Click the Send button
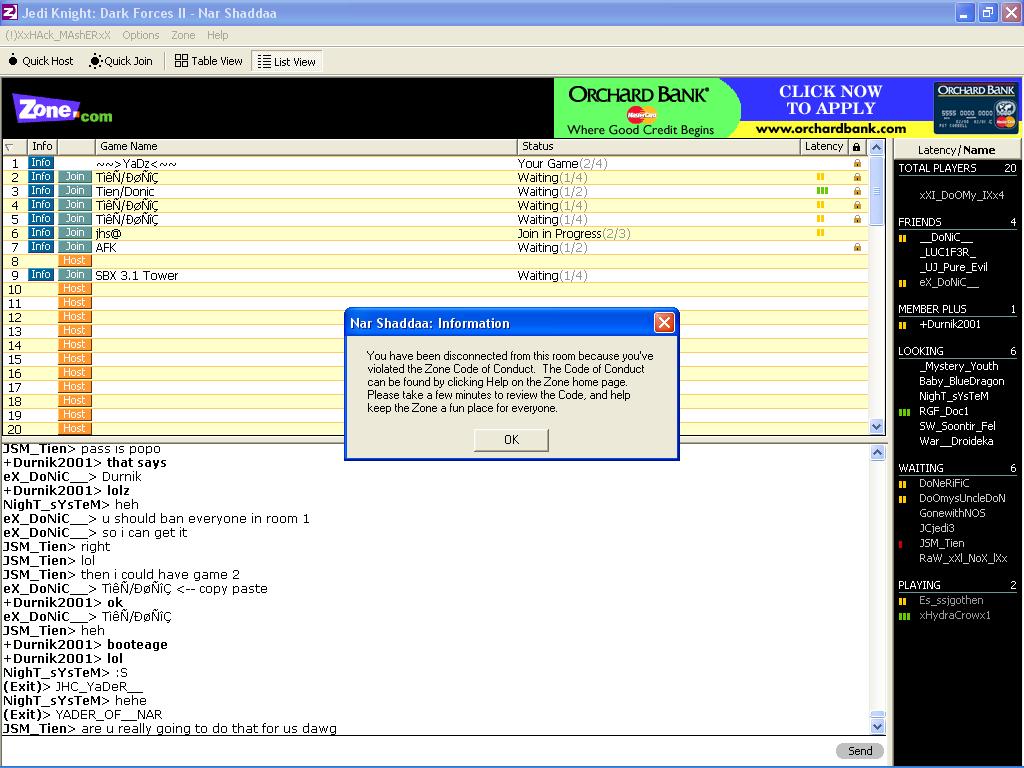Viewport: 1024px width, 768px height. point(859,751)
